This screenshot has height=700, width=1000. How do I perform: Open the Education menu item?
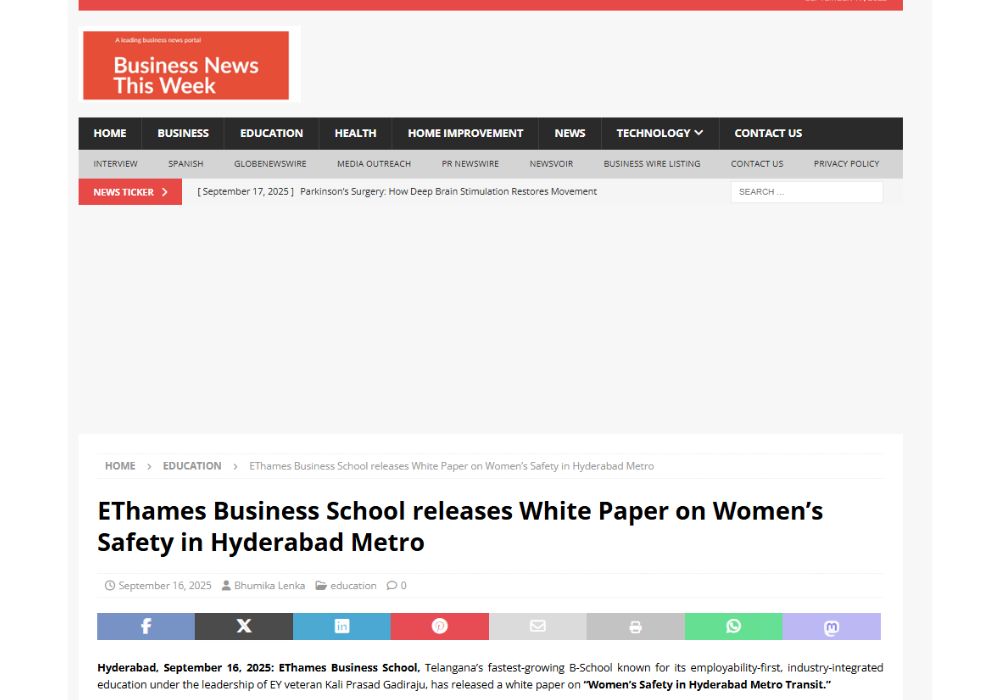coord(272,133)
